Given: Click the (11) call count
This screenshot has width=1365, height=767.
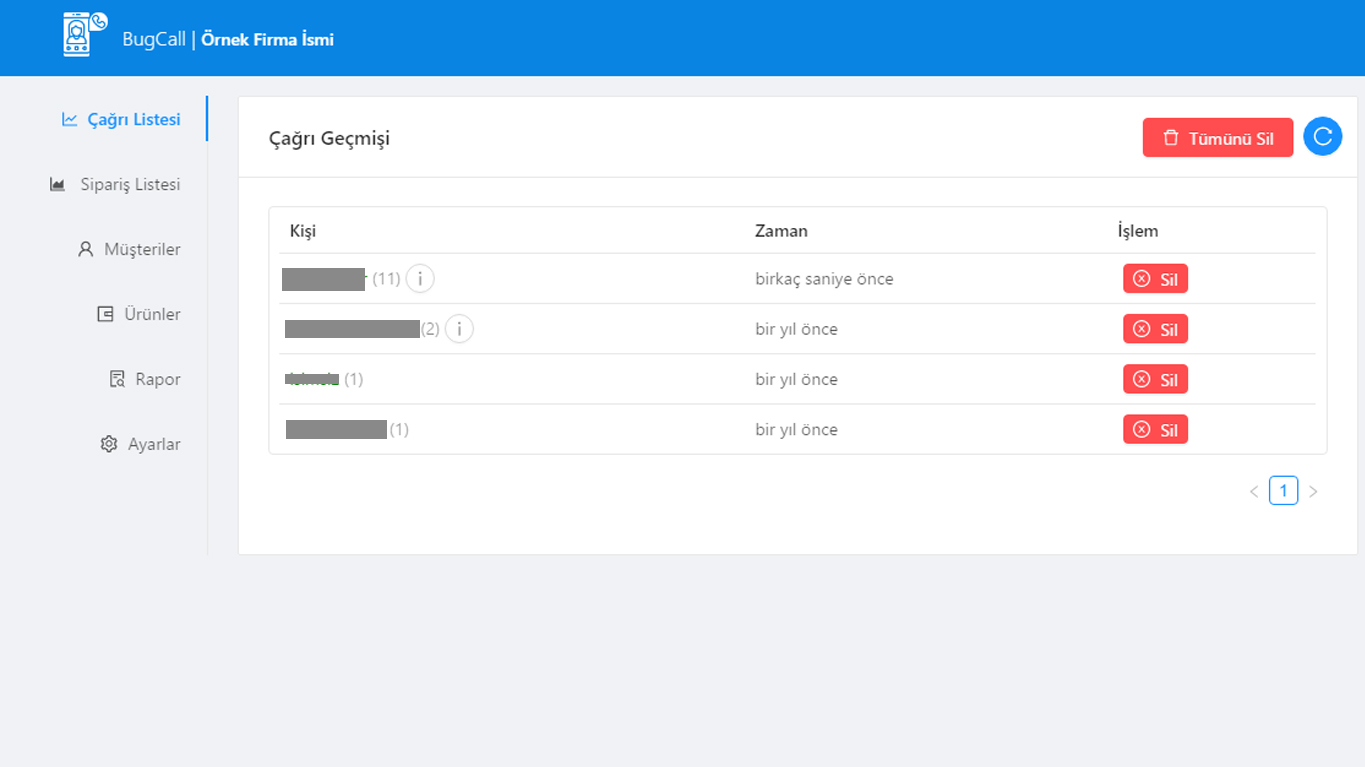Looking at the screenshot, I should [x=386, y=279].
